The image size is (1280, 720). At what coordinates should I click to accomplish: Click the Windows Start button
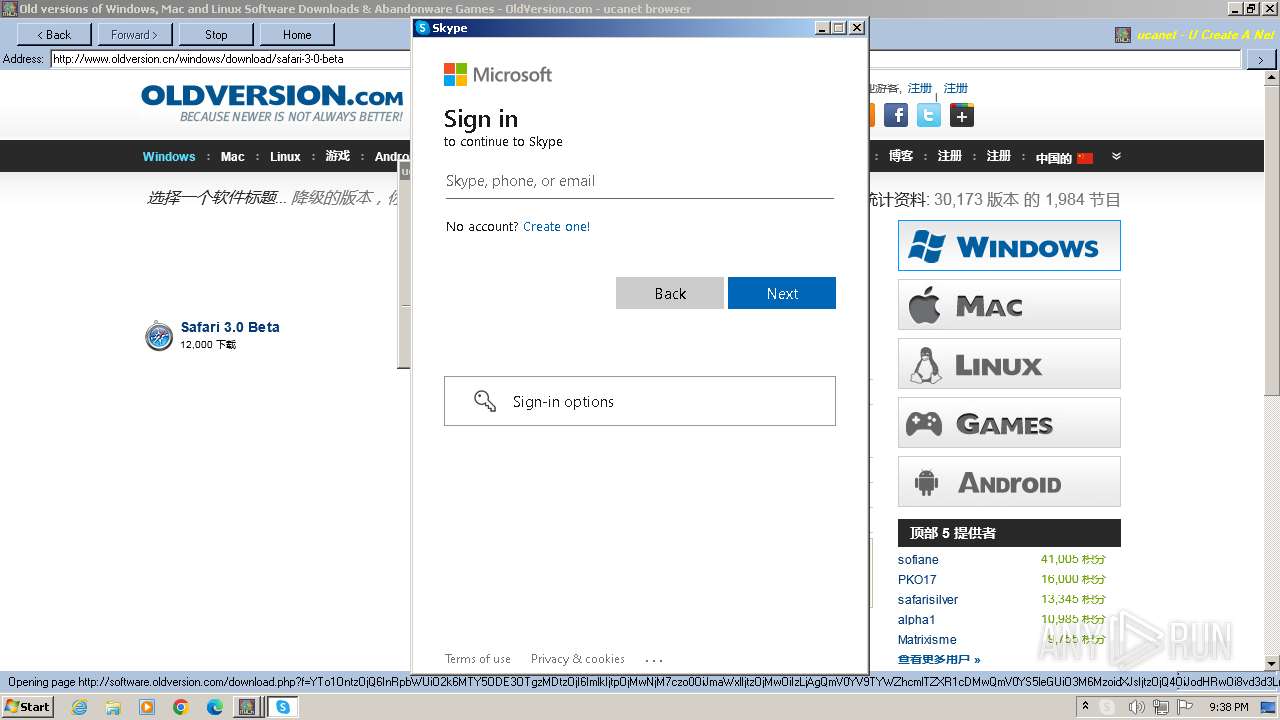pos(27,707)
